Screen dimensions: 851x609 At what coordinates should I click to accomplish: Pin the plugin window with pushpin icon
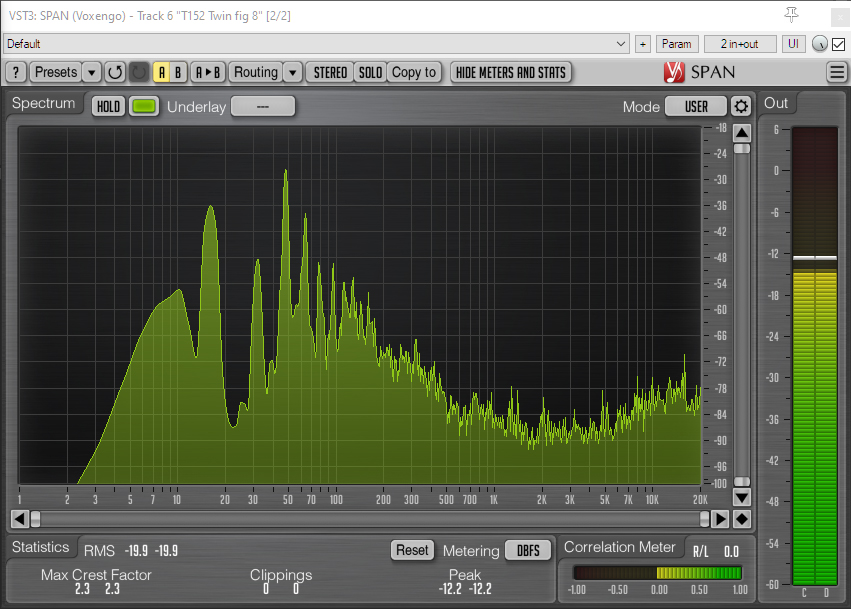pos(791,14)
